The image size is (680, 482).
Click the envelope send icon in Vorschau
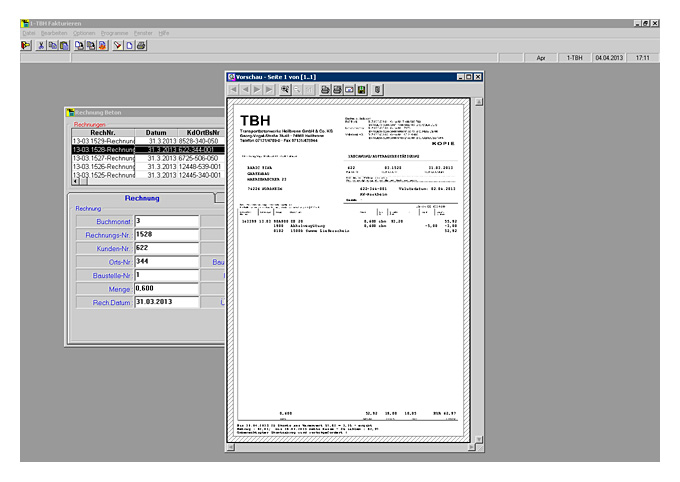(x=349, y=89)
